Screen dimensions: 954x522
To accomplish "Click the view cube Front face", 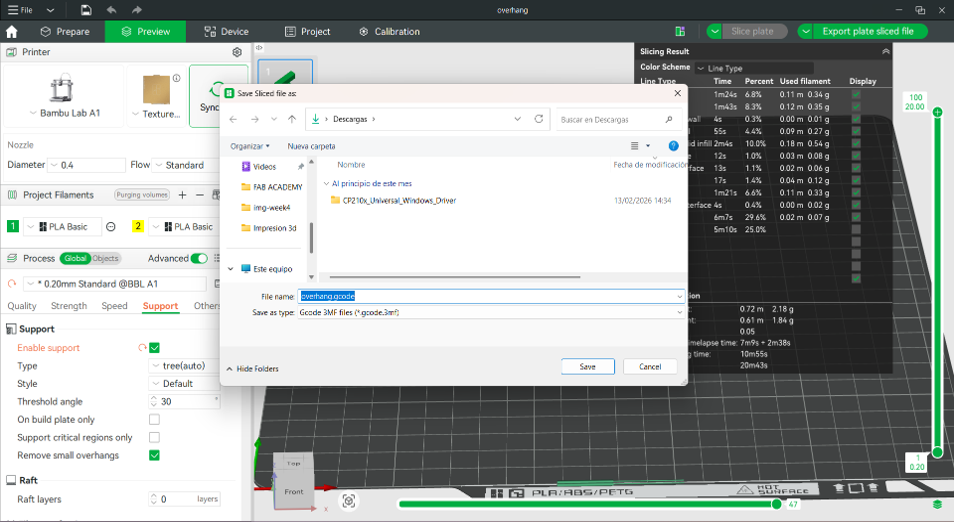I will click(294, 492).
